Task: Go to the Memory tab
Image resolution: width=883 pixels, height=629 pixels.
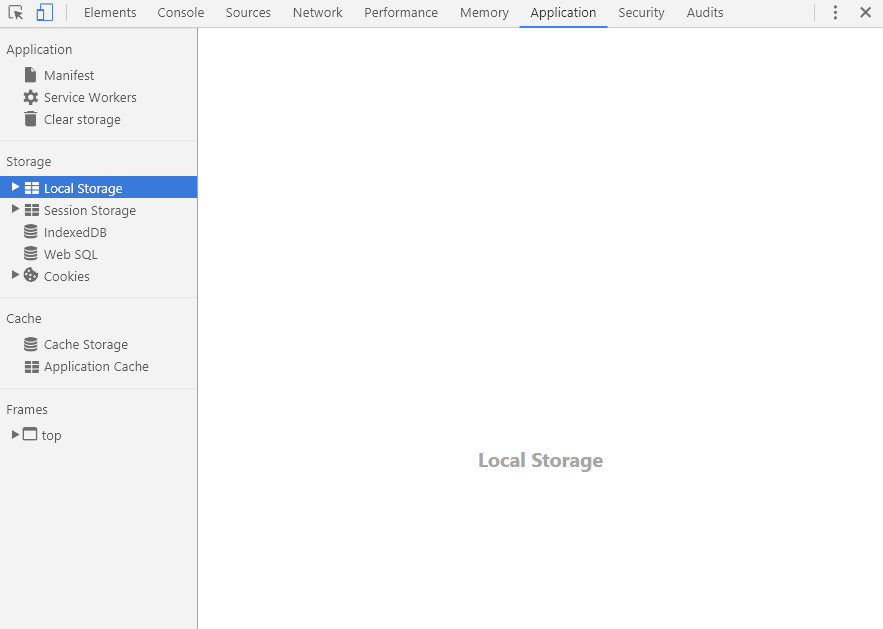Action: pos(484,12)
